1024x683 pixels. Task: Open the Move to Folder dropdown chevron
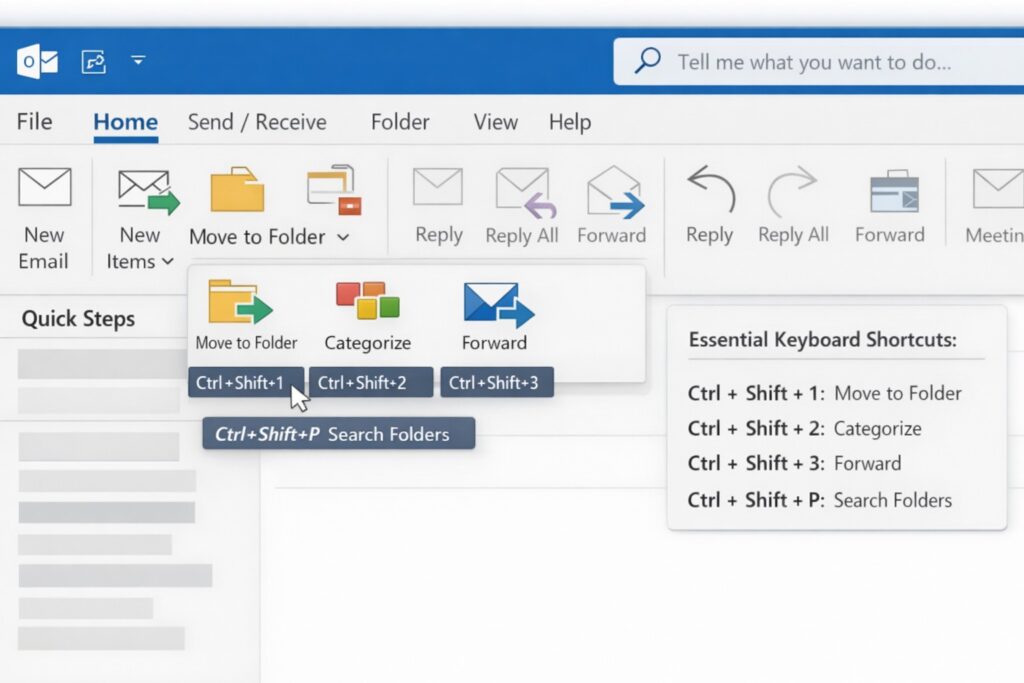(x=344, y=238)
